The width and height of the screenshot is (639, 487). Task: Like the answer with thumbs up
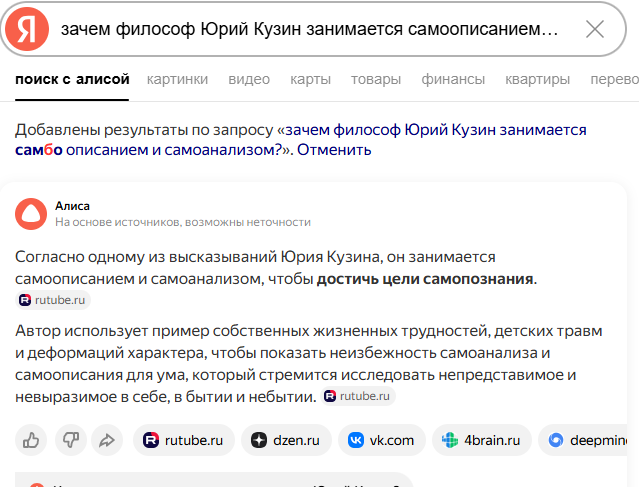(x=31, y=440)
